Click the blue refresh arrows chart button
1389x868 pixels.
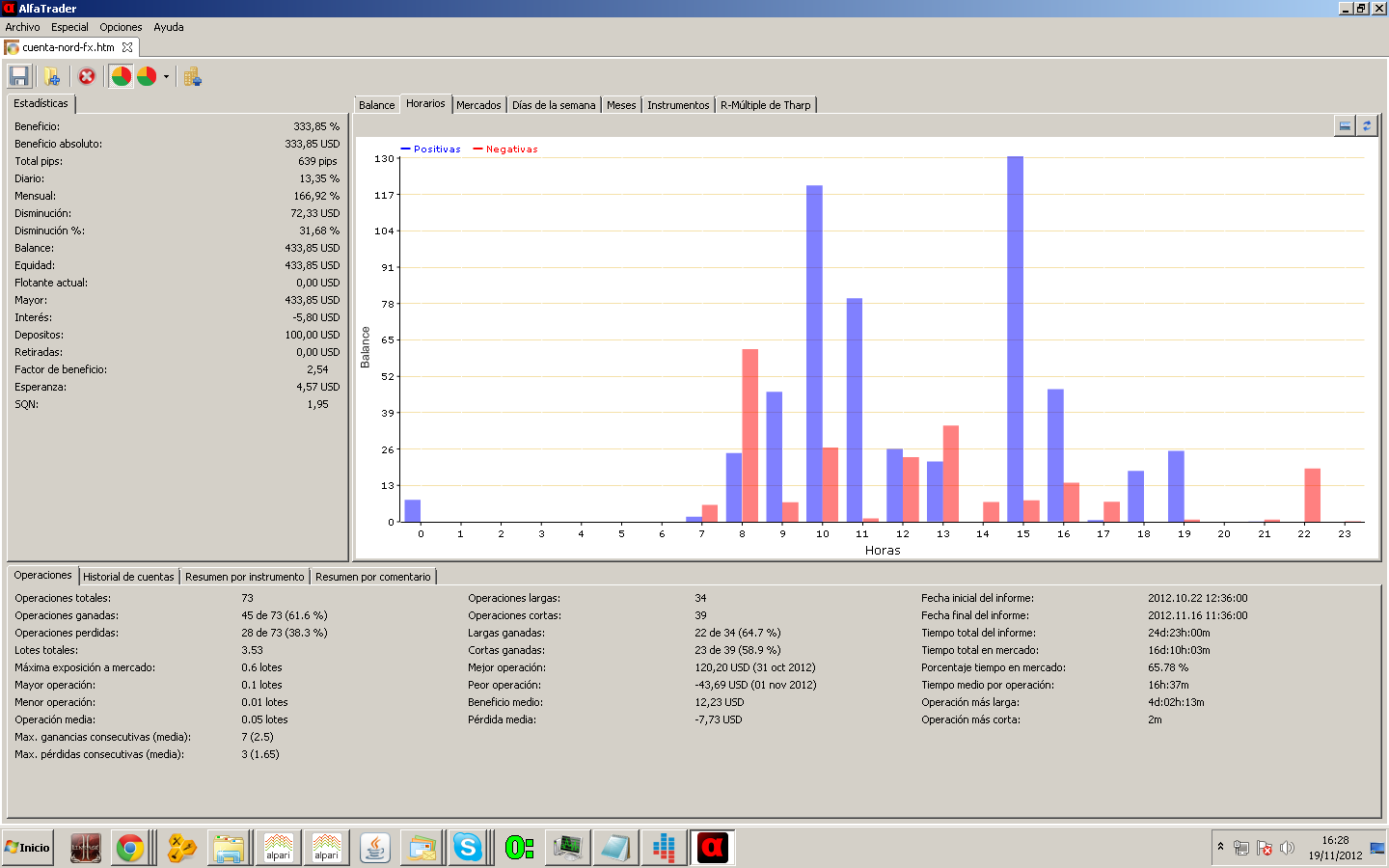tap(1367, 126)
